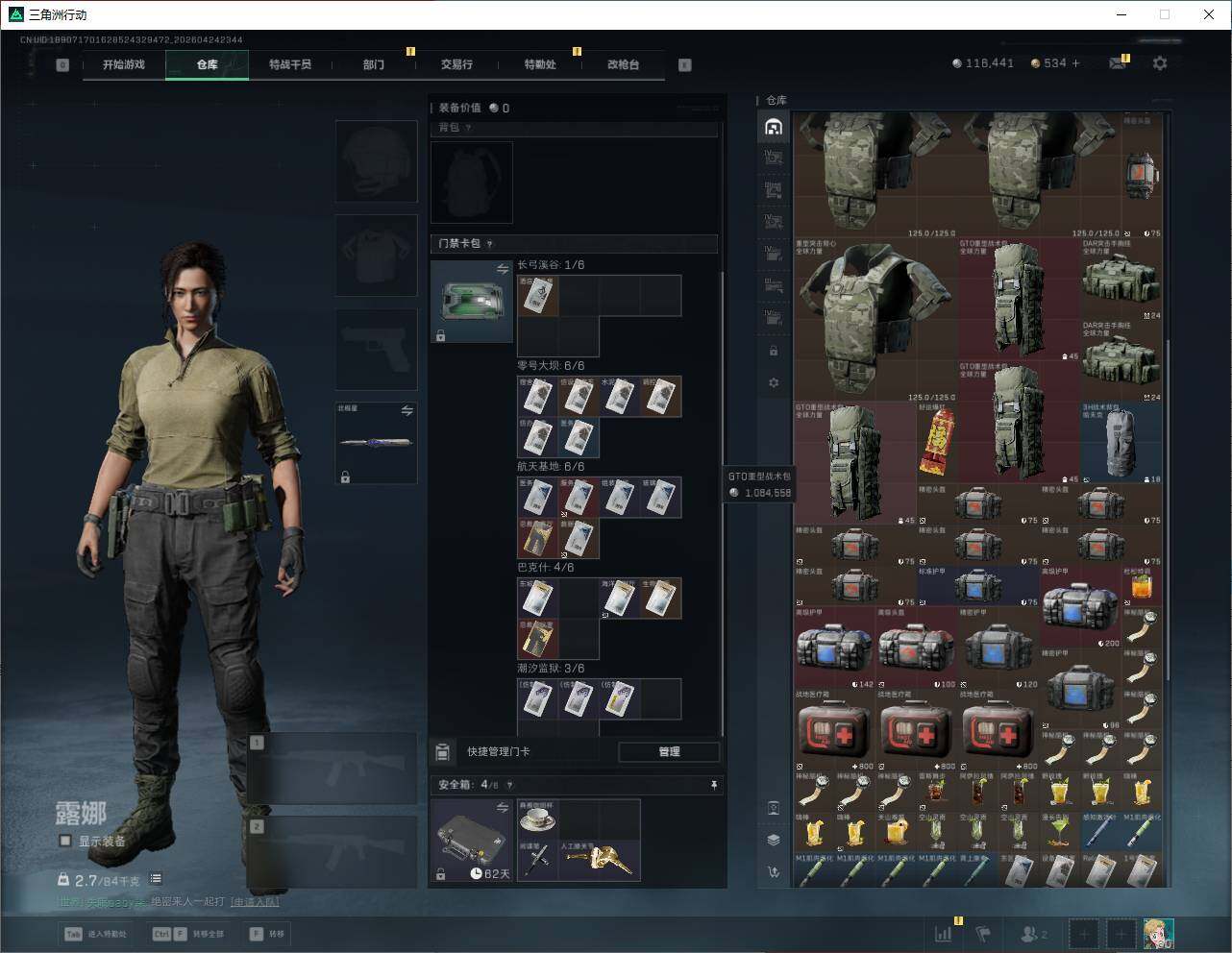
Task: Click the 门禁卡包 help question mark
Action: (x=489, y=244)
